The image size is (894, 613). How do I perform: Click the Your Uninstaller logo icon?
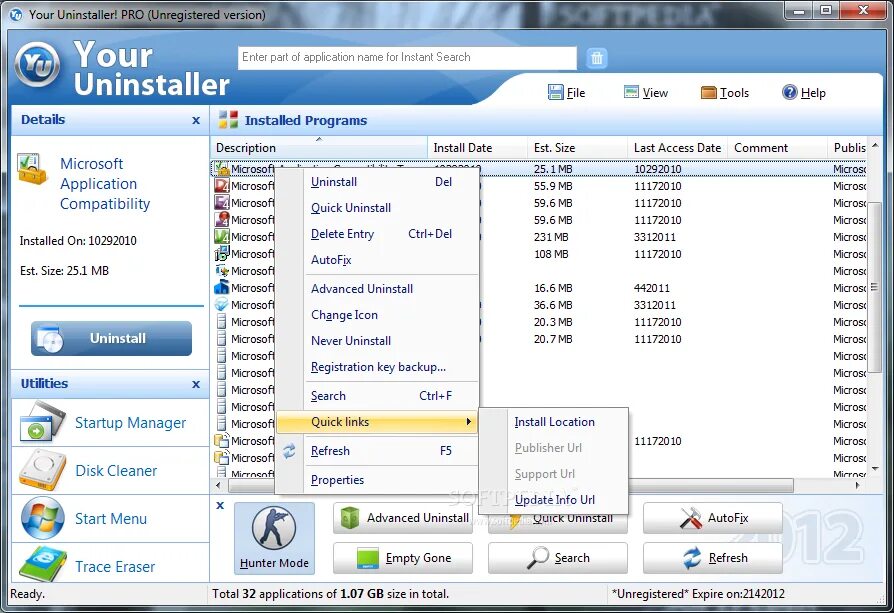pos(37,64)
